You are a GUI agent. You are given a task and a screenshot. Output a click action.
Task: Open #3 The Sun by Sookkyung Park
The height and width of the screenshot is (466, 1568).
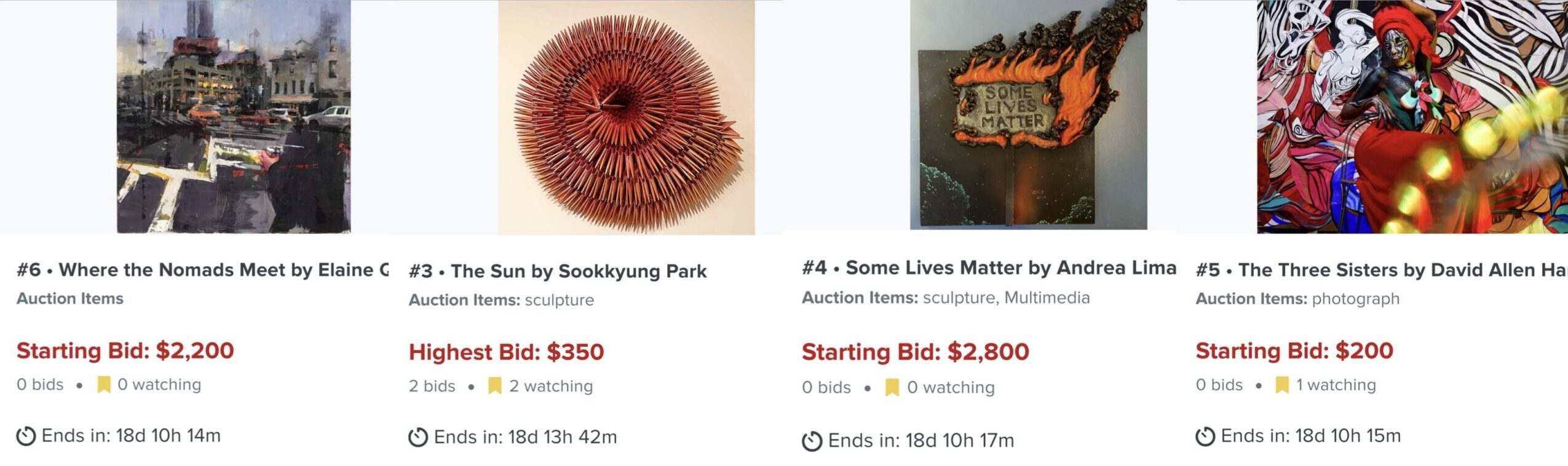[558, 271]
